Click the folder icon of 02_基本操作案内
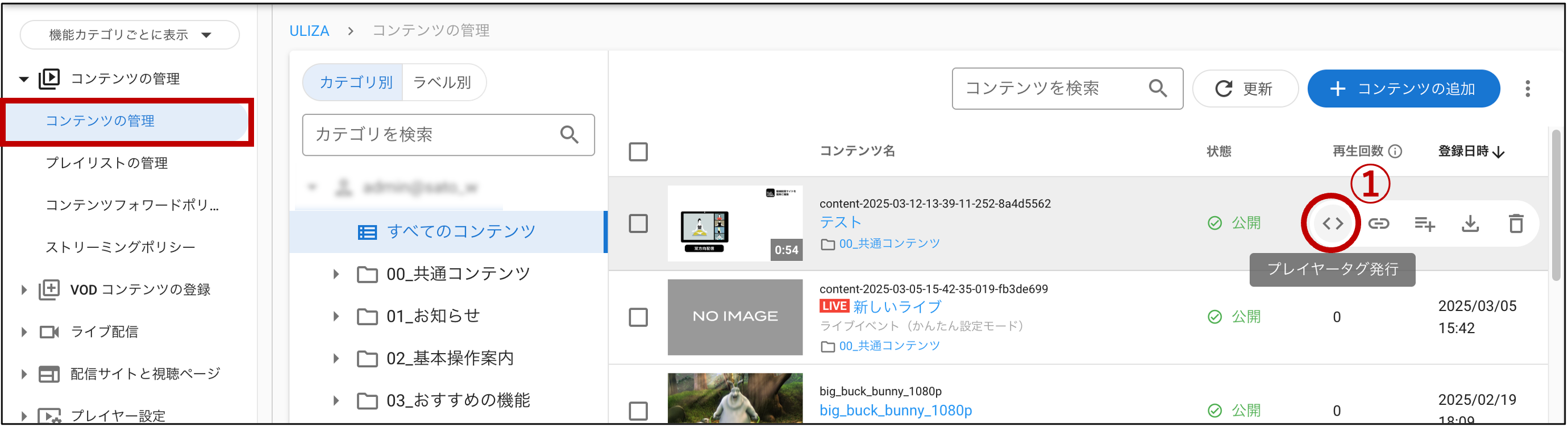Viewport: 1568px width, 427px height. pos(367,359)
